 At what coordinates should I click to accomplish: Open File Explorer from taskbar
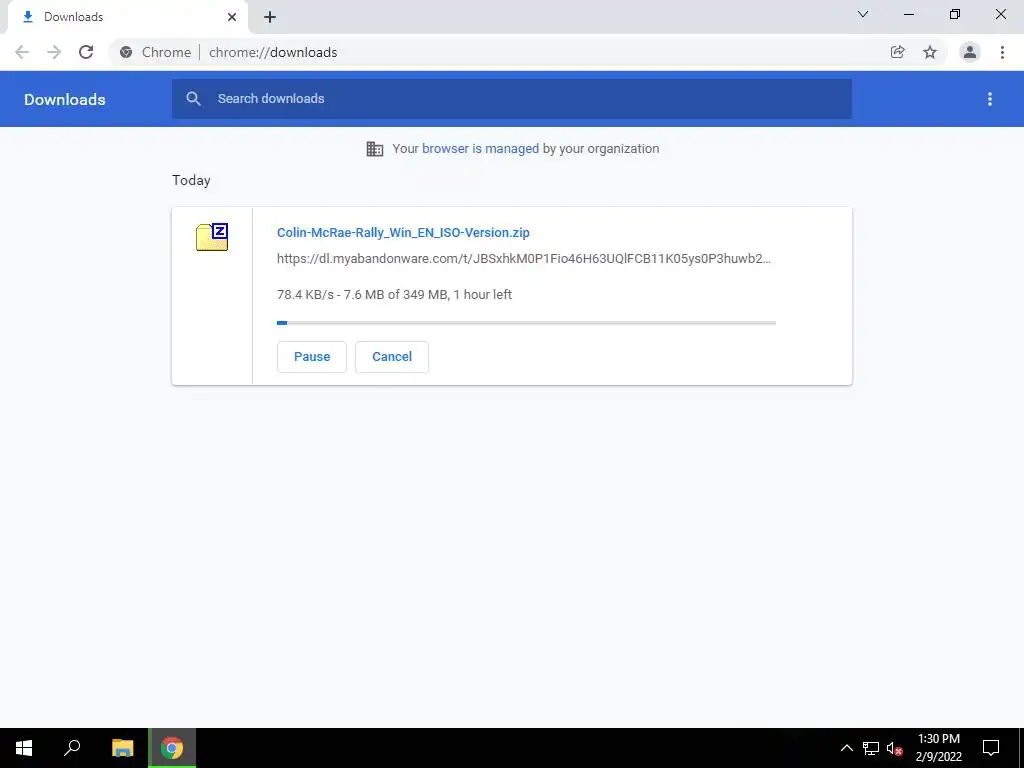[122, 748]
